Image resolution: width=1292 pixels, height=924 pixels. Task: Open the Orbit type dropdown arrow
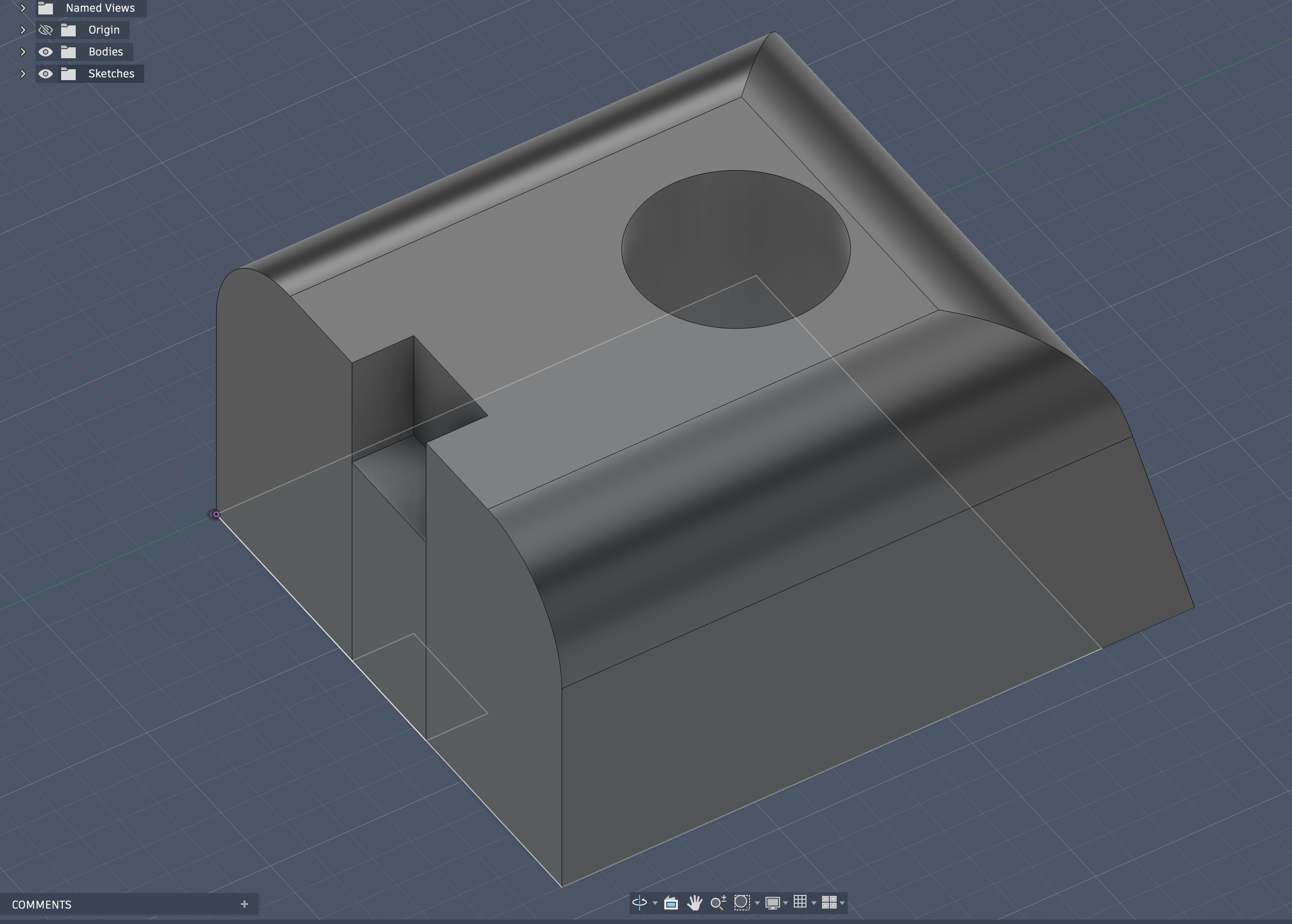(655, 903)
